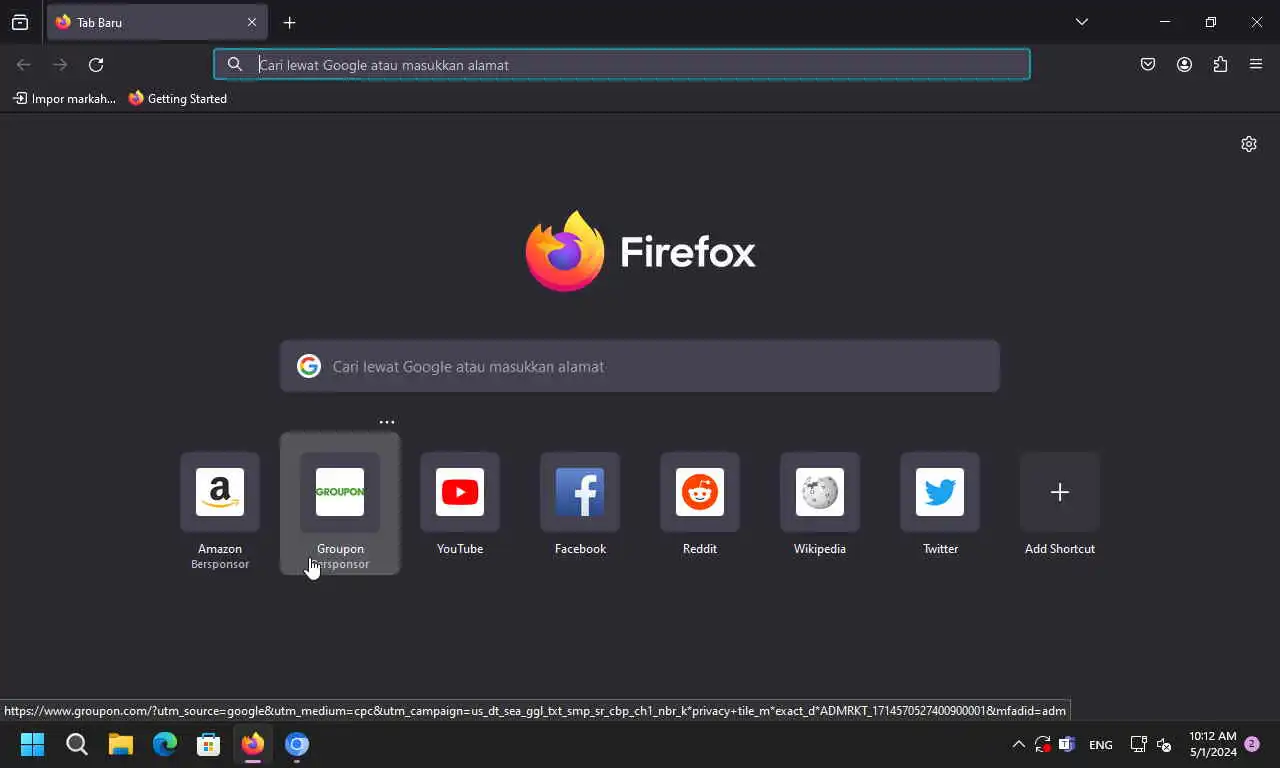Click the ENG language indicator
This screenshot has height=768, width=1280.
1101,745
